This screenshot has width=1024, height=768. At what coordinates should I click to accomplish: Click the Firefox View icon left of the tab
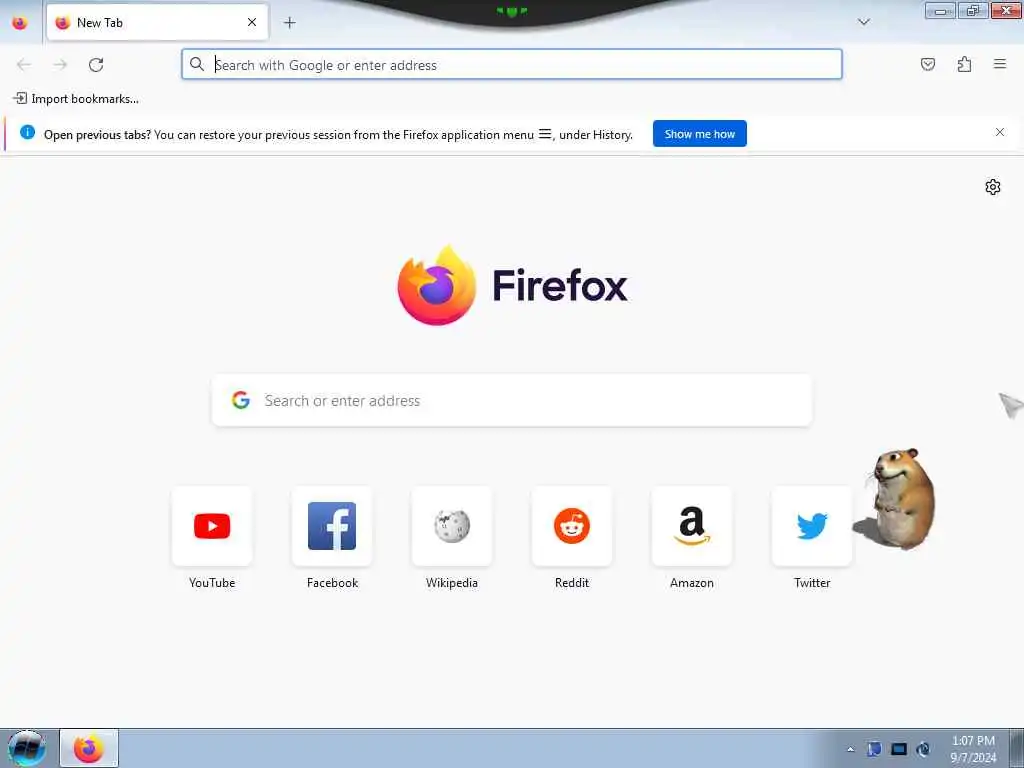20,23
